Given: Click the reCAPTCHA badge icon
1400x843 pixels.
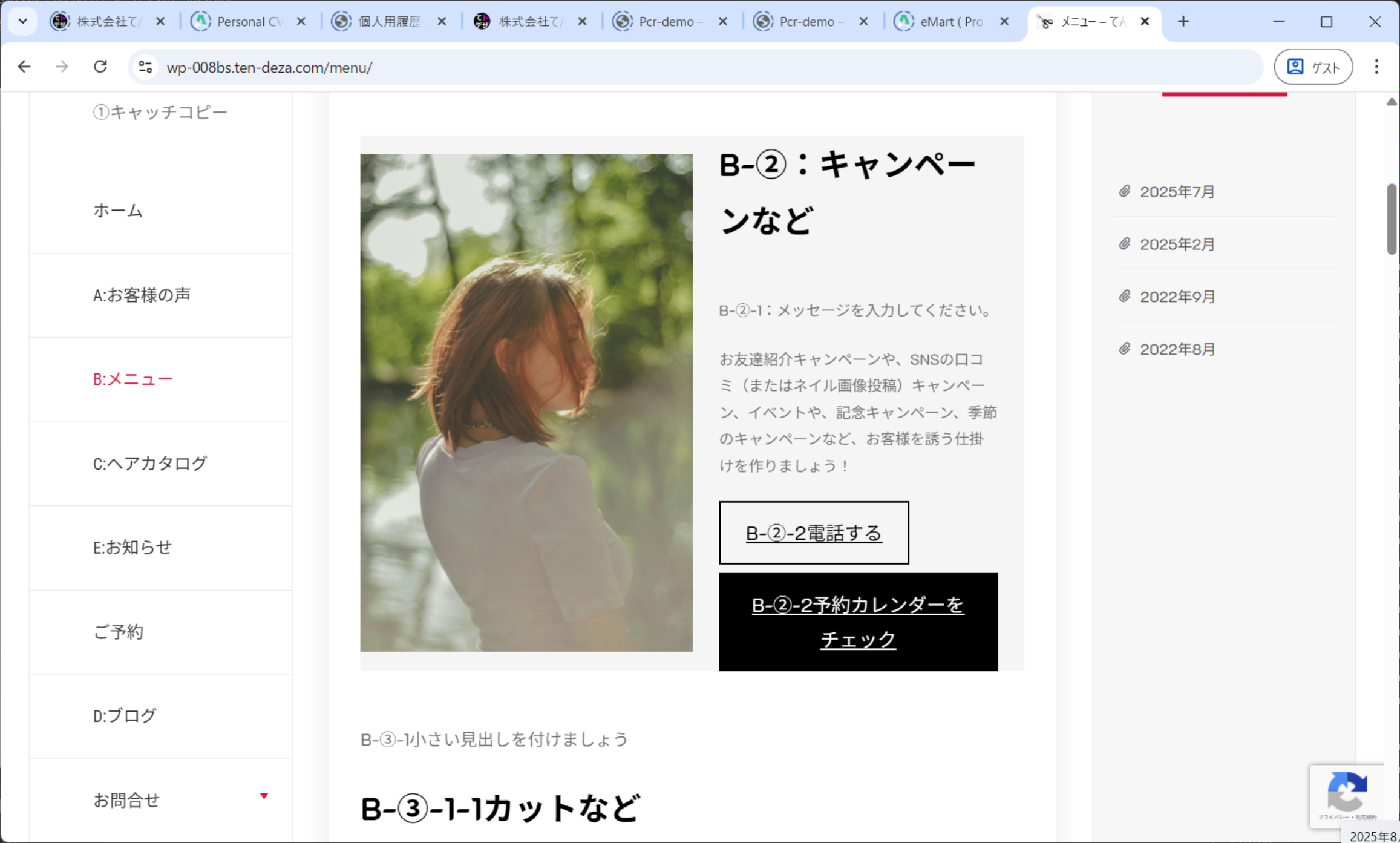Looking at the screenshot, I should pyautogui.click(x=1347, y=792).
